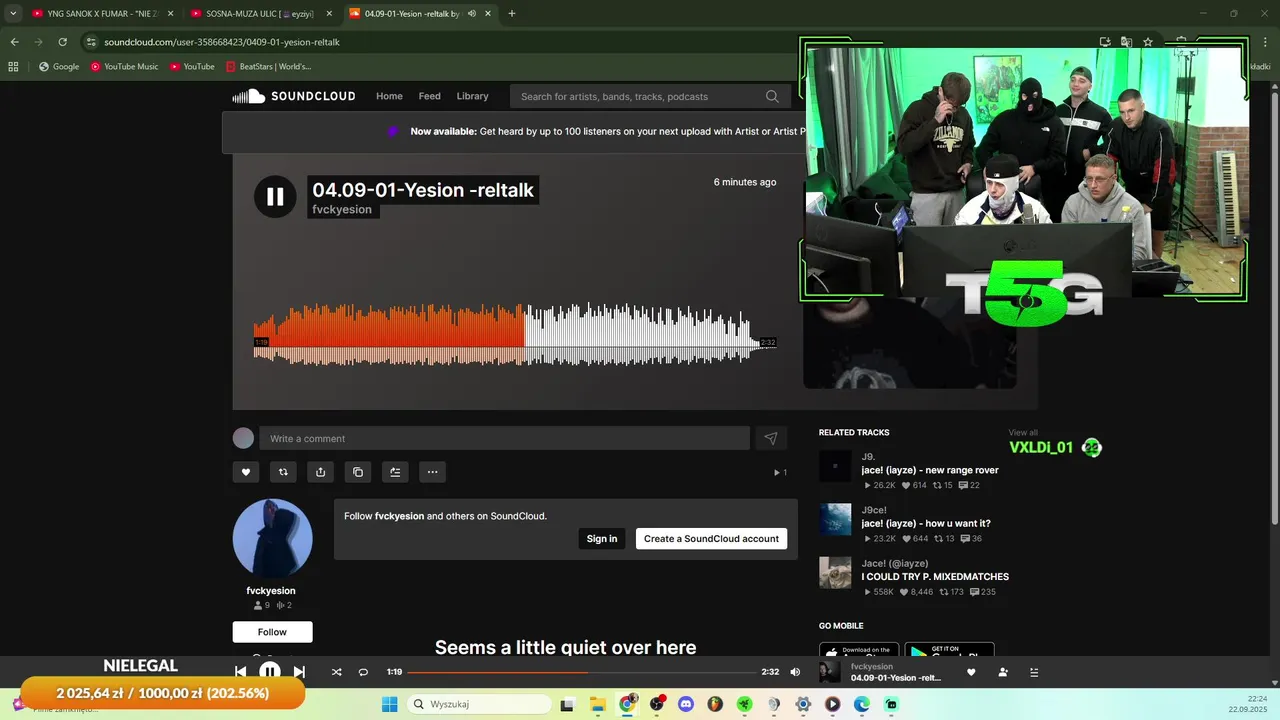The image size is (1280, 720).
Task: Bookmark this page with the star icon
Action: pos(1148,42)
